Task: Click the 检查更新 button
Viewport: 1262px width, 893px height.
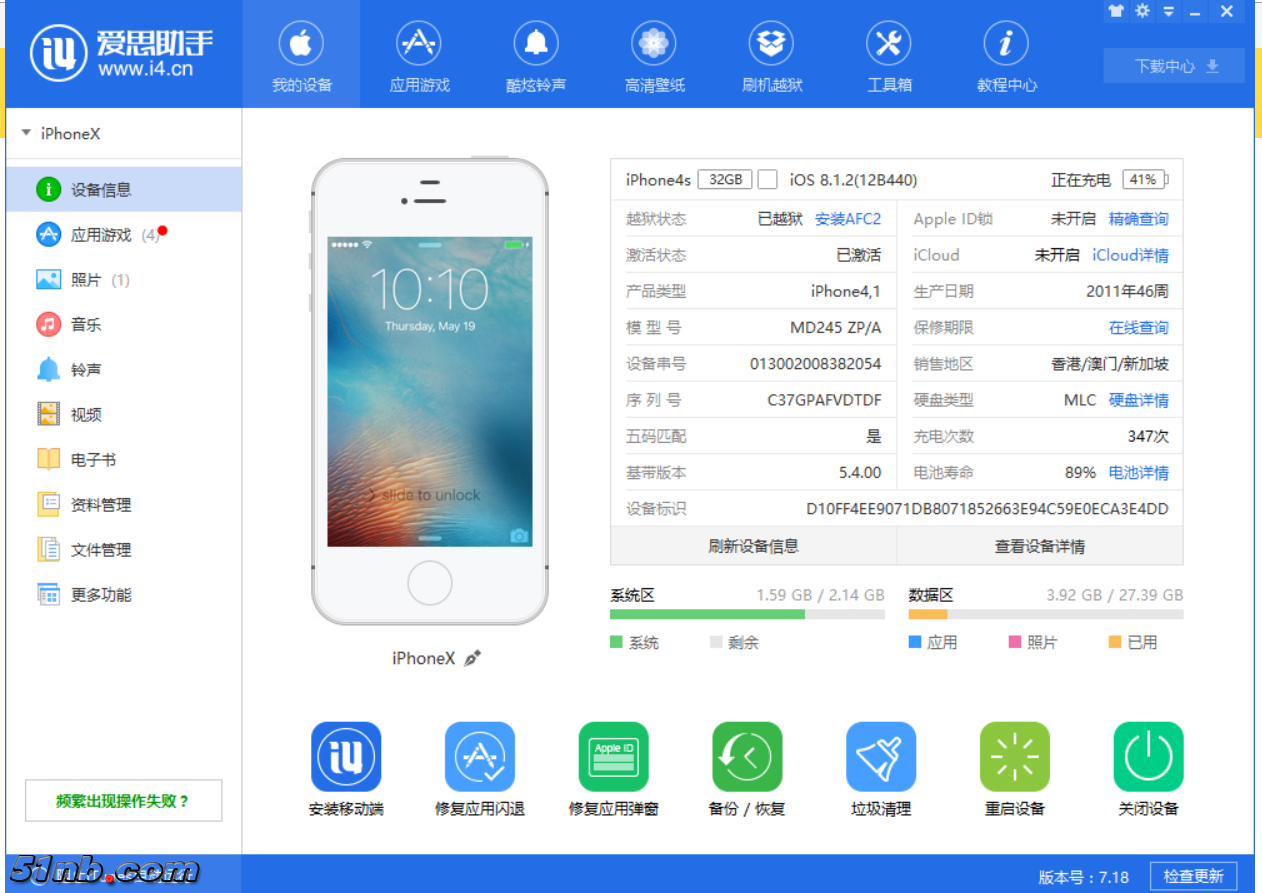Action: (1193, 876)
